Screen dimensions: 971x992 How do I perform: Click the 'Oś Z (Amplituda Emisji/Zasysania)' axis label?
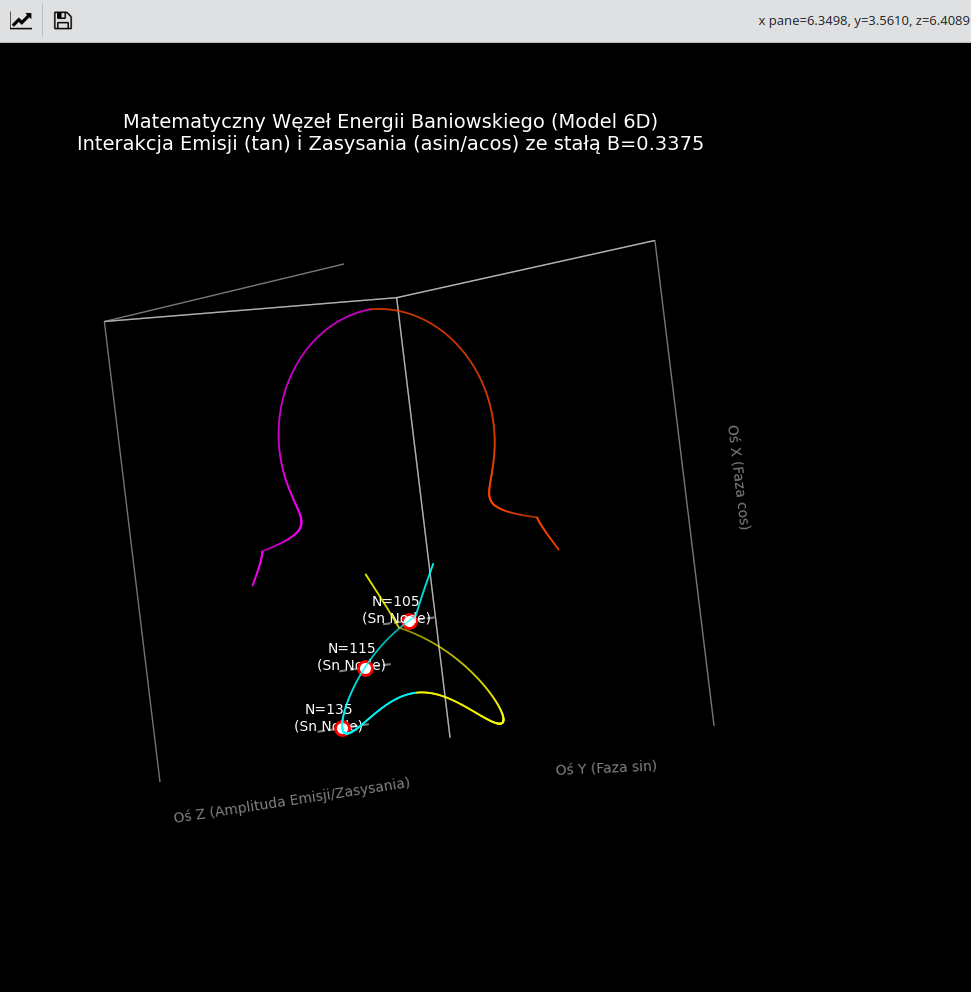(291, 800)
